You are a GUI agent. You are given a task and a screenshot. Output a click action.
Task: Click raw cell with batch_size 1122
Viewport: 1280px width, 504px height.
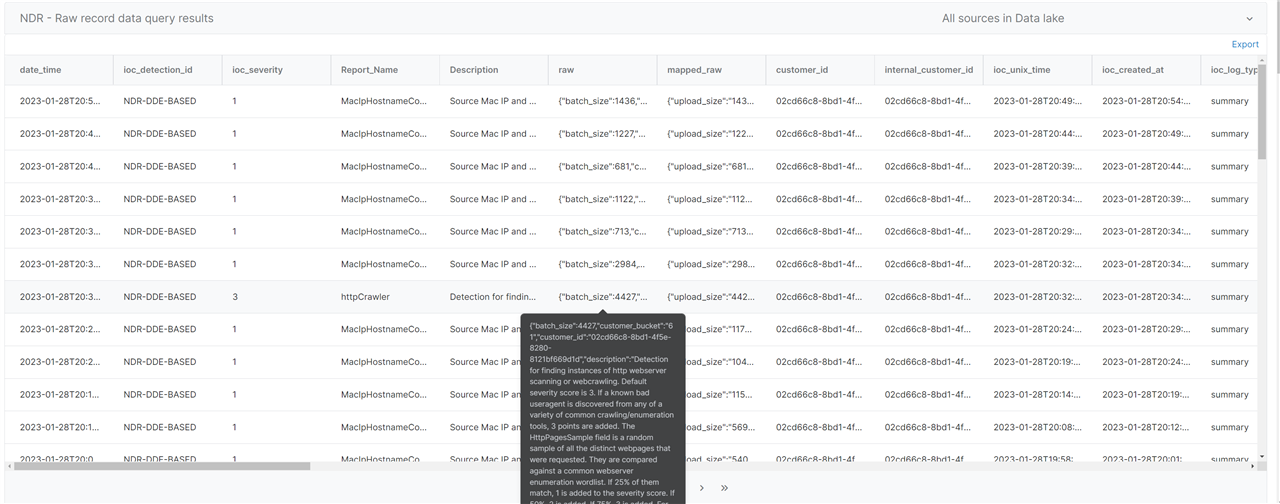coord(603,199)
